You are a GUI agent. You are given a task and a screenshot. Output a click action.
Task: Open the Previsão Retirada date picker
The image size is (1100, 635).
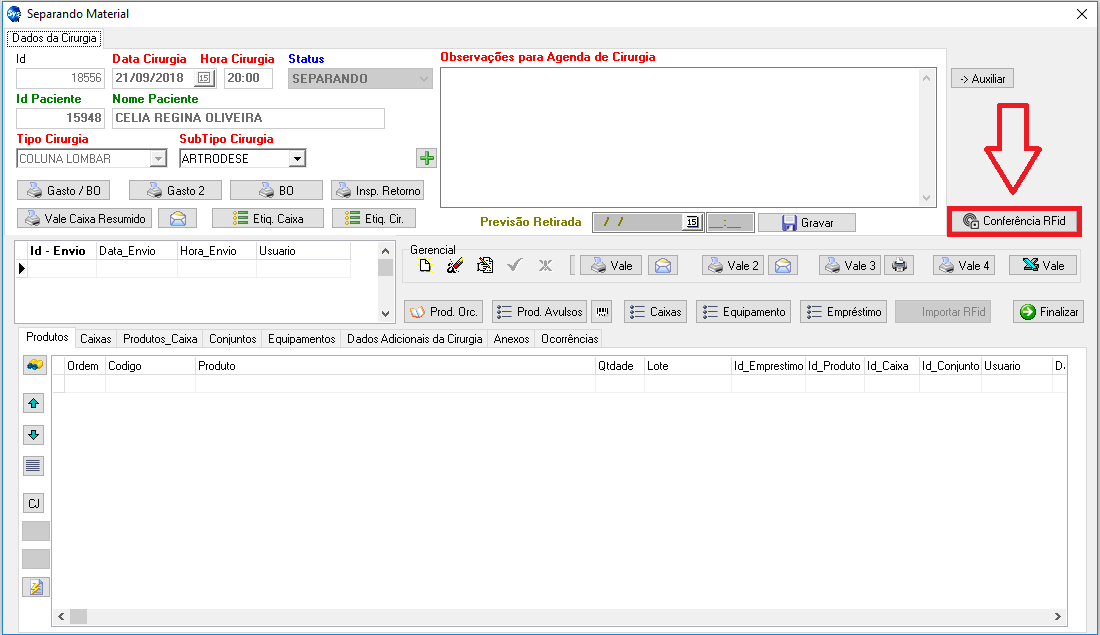click(x=692, y=222)
